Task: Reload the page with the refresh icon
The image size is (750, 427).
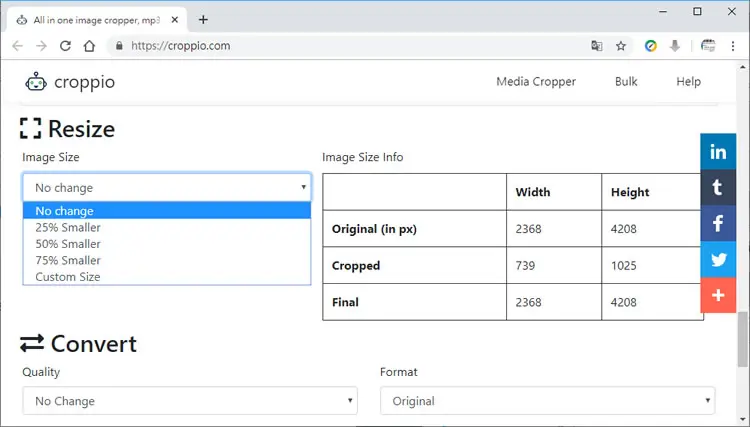Action: click(x=65, y=46)
